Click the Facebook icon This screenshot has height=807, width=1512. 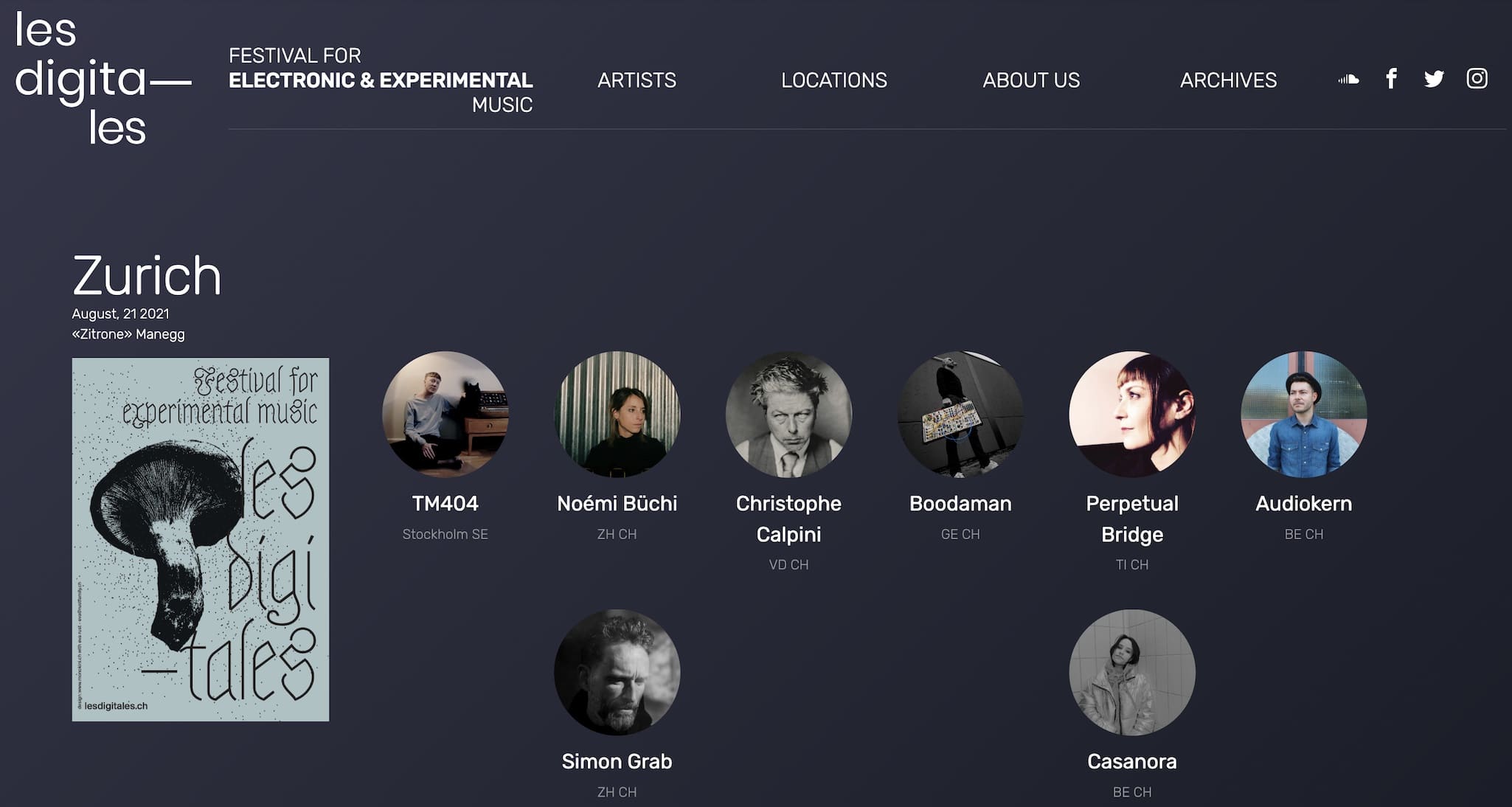coord(1391,78)
